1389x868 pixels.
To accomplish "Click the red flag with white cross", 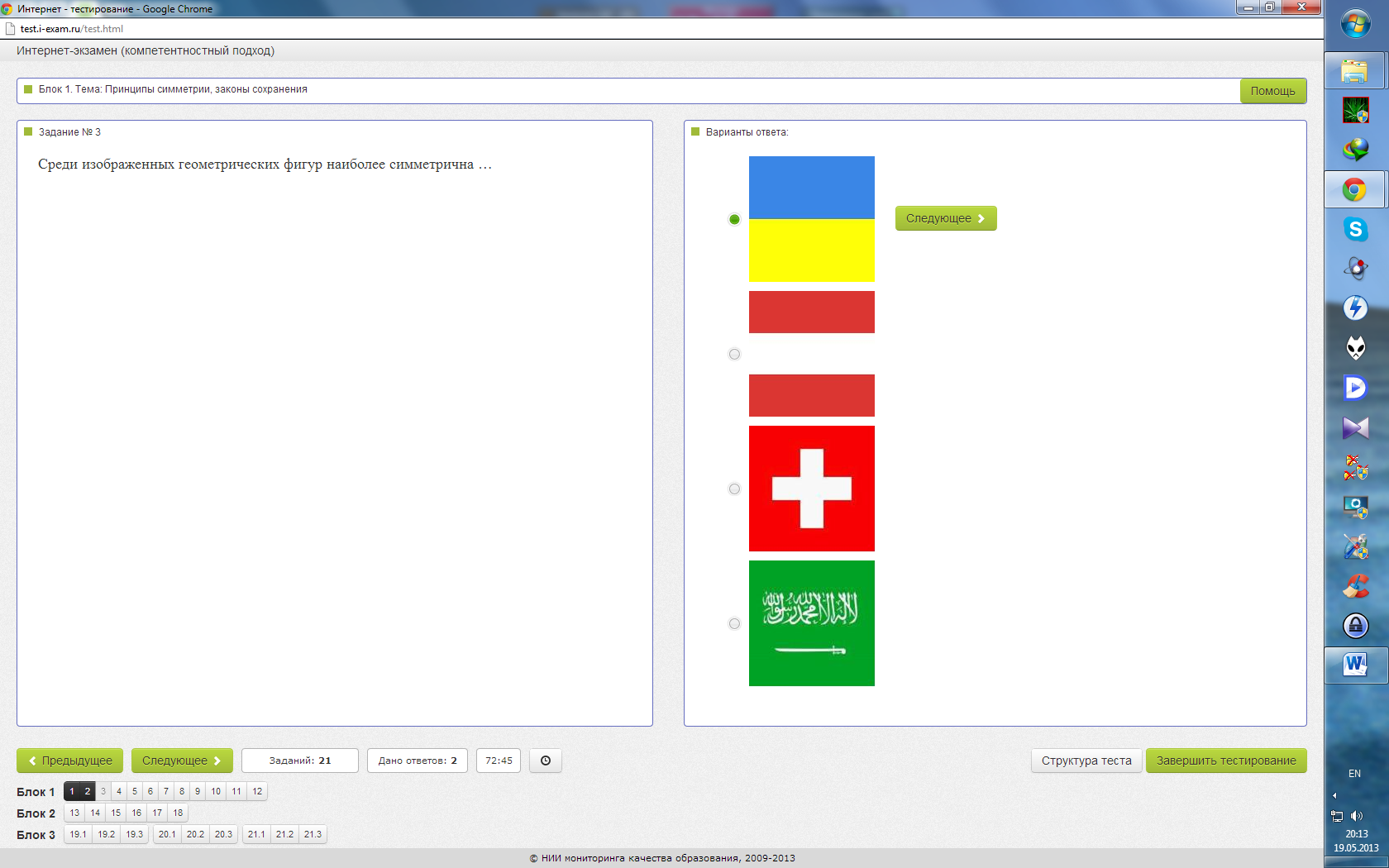I will pyautogui.click(x=812, y=489).
